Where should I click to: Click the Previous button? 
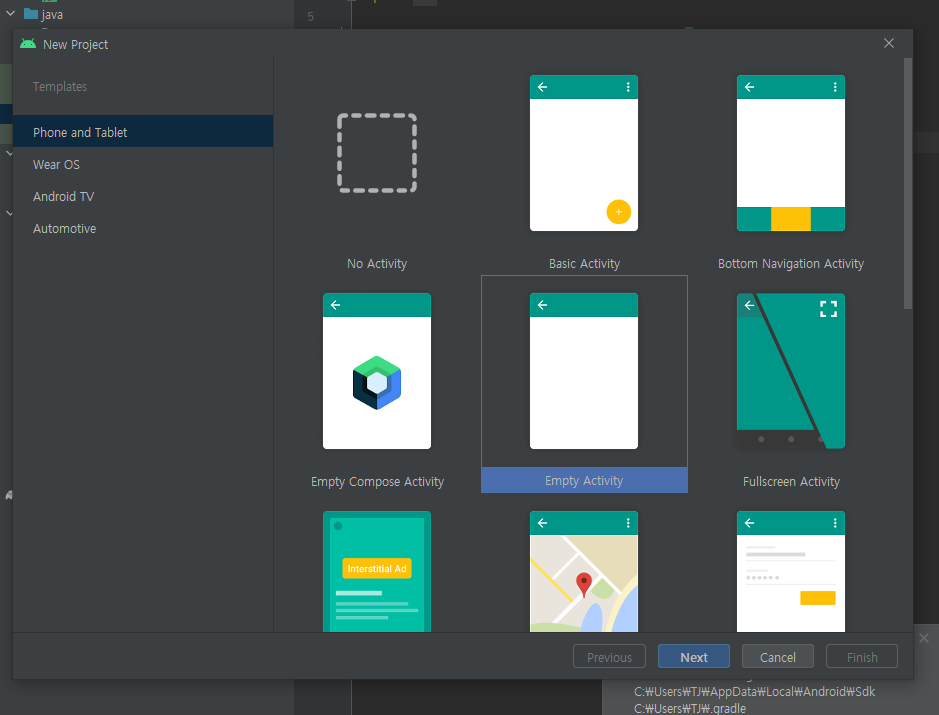609,656
